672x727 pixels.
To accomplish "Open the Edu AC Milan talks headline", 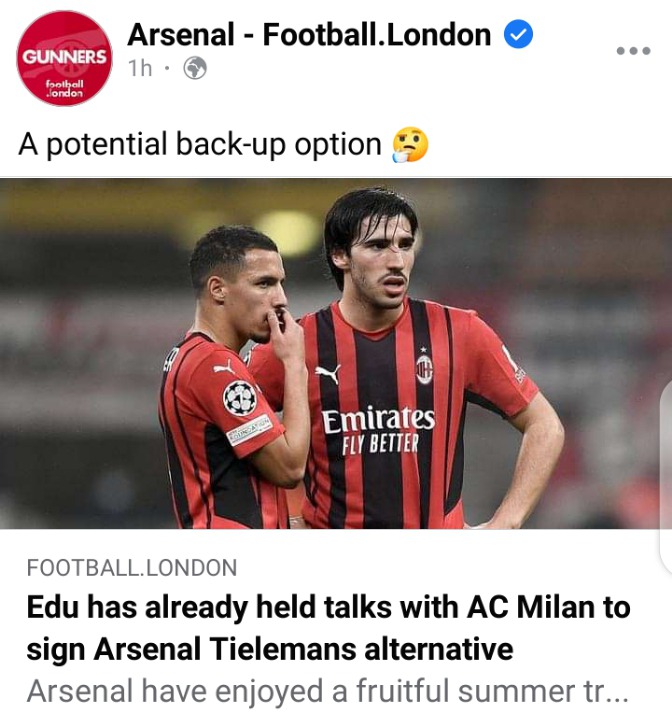I will pyautogui.click(x=328, y=627).
